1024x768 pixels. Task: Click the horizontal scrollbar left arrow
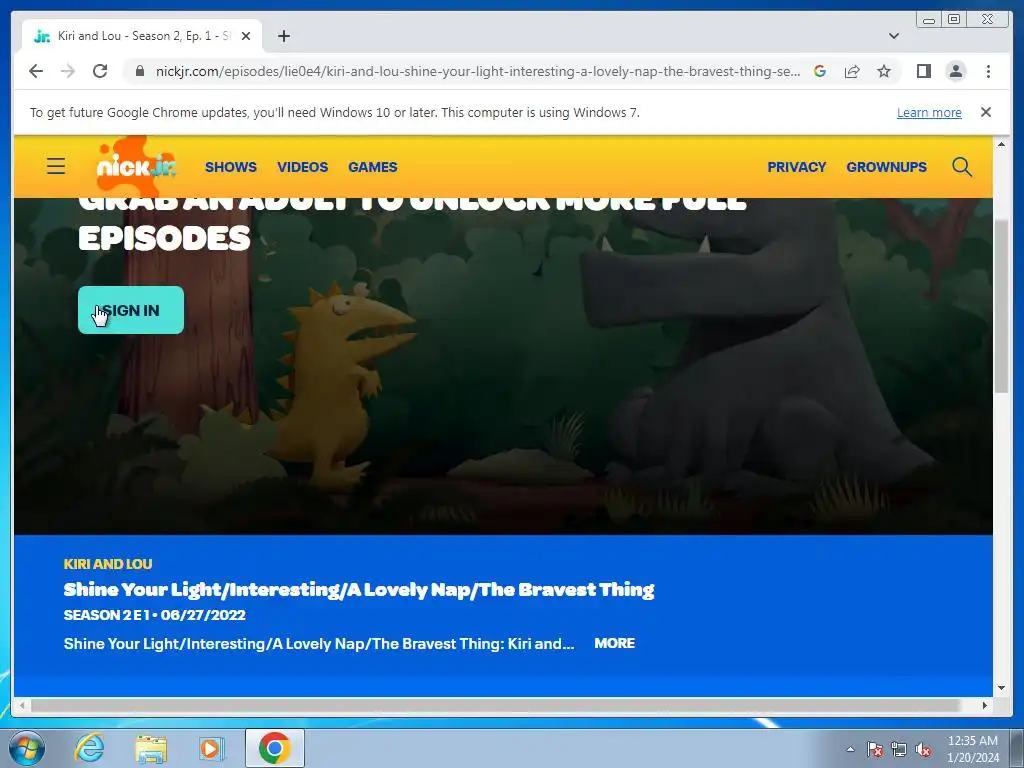[x=22, y=705]
